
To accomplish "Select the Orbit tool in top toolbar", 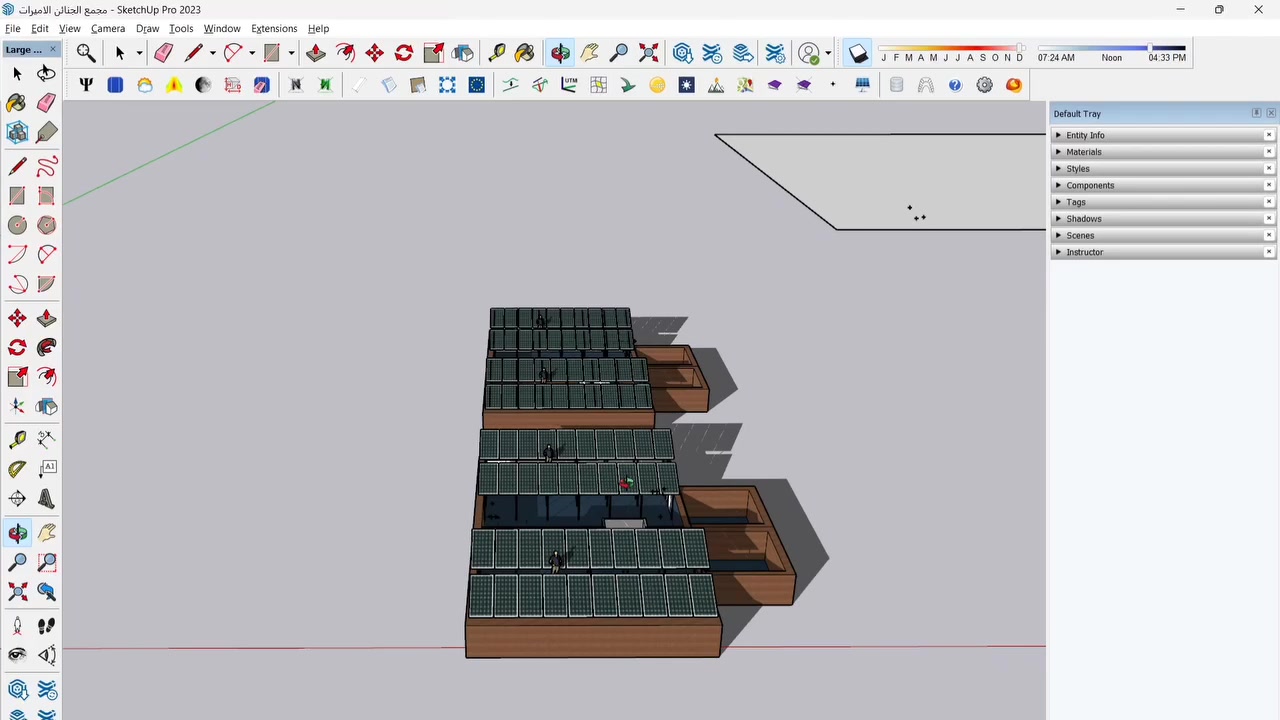I will pyautogui.click(x=560, y=53).
